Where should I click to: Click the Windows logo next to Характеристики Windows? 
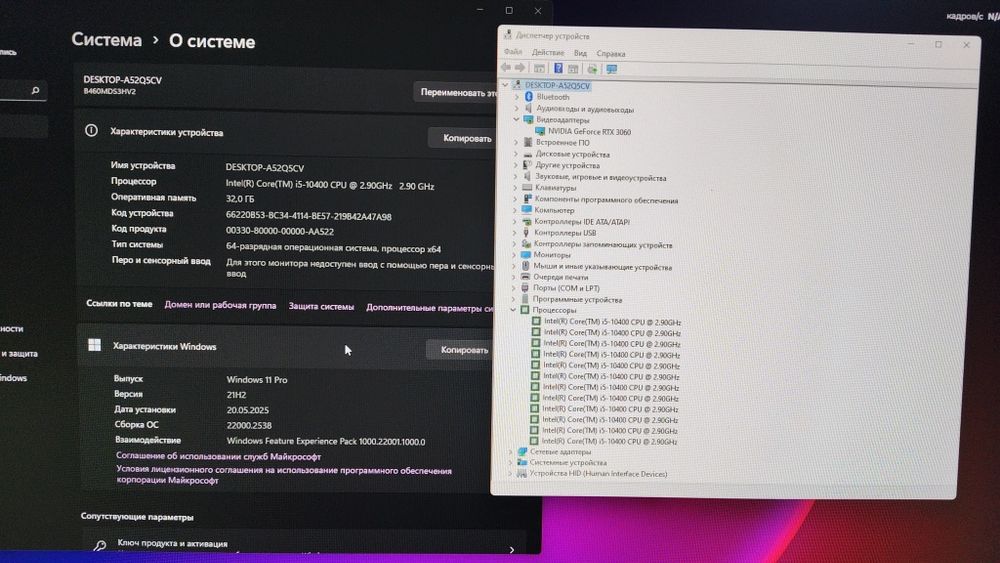94,345
